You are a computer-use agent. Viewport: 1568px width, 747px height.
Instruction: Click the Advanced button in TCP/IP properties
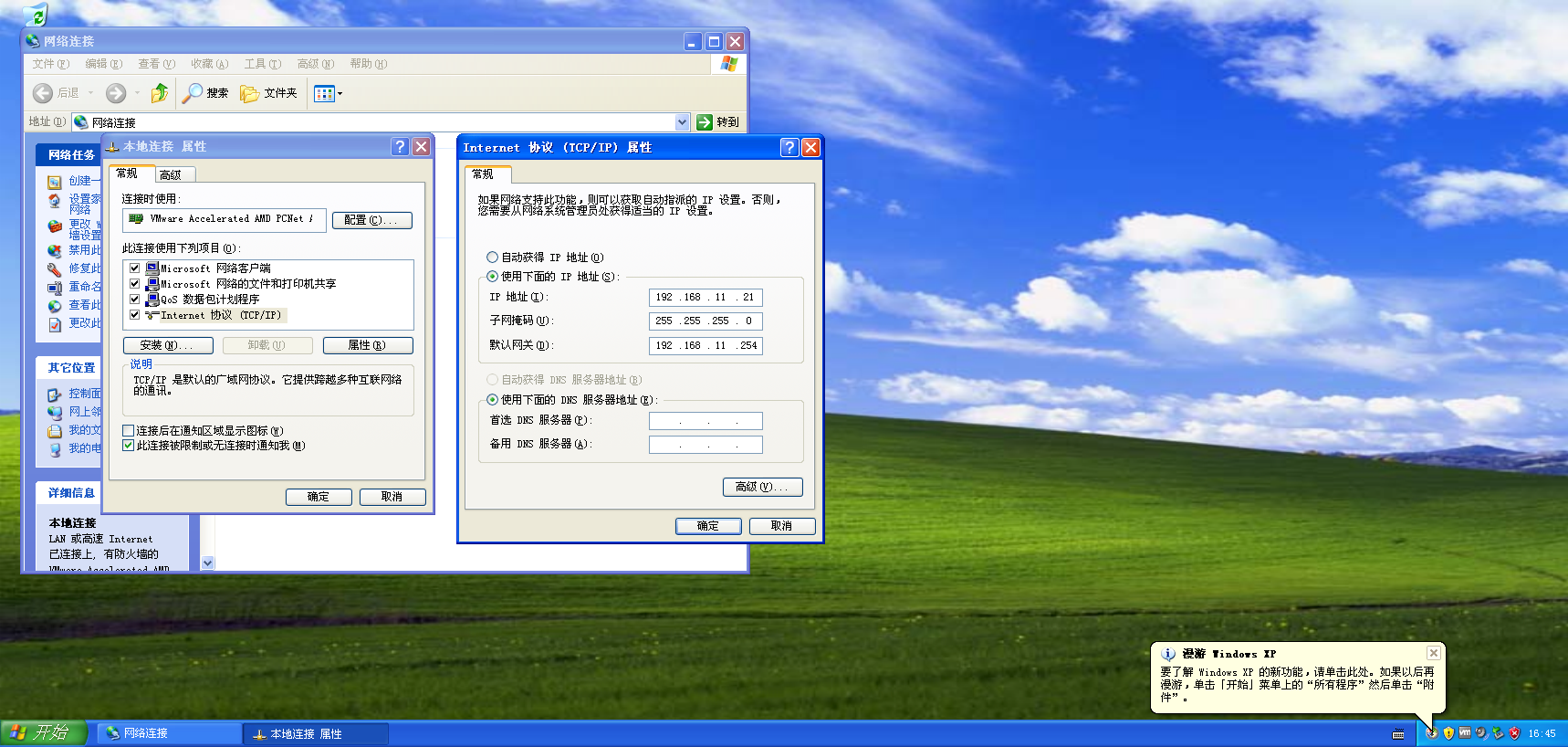pos(762,488)
